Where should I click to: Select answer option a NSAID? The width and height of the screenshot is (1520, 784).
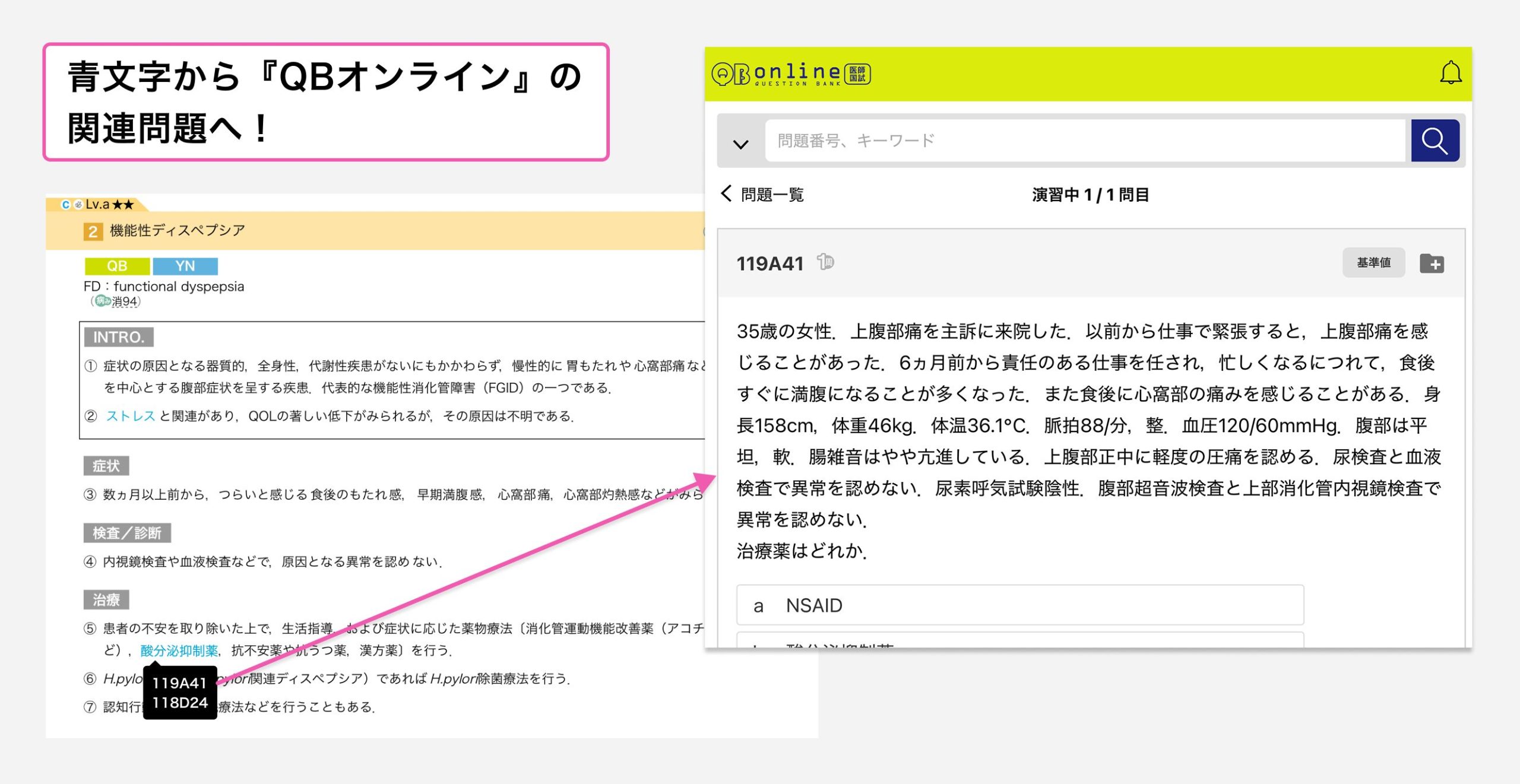[x=1019, y=605]
